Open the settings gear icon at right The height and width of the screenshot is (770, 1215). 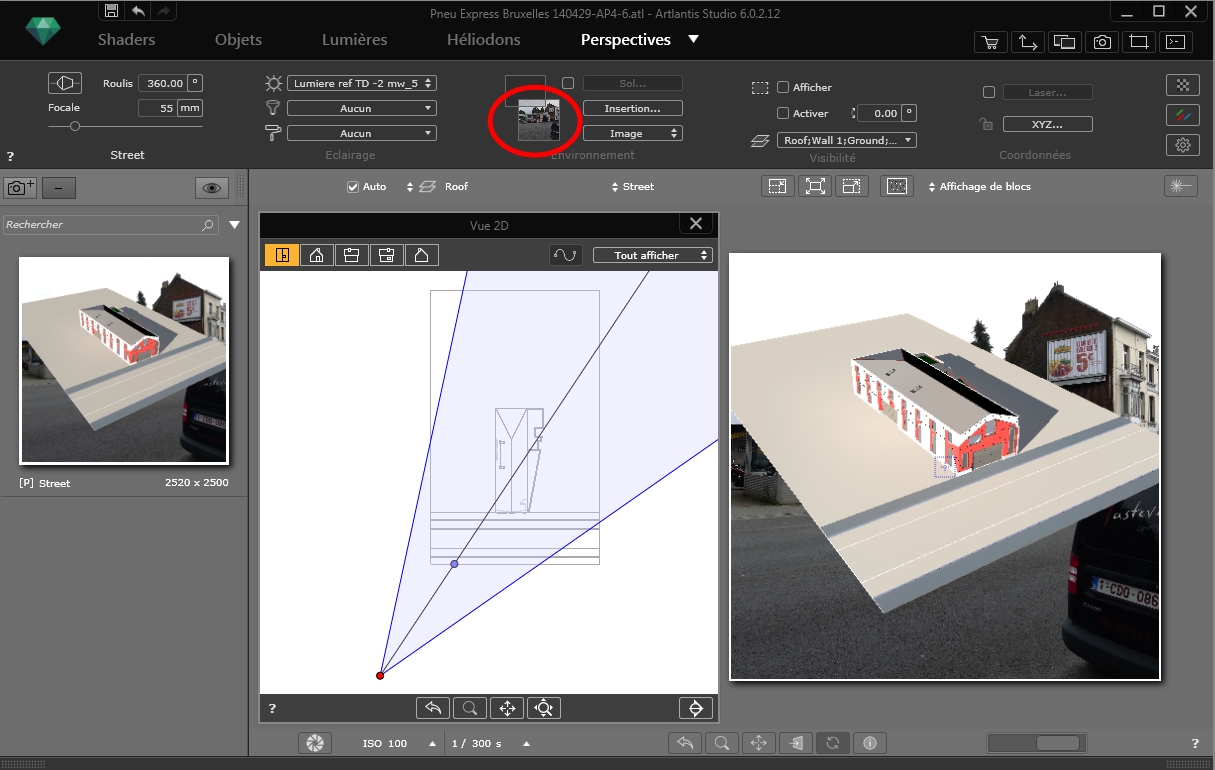pyautogui.click(x=1183, y=145)
